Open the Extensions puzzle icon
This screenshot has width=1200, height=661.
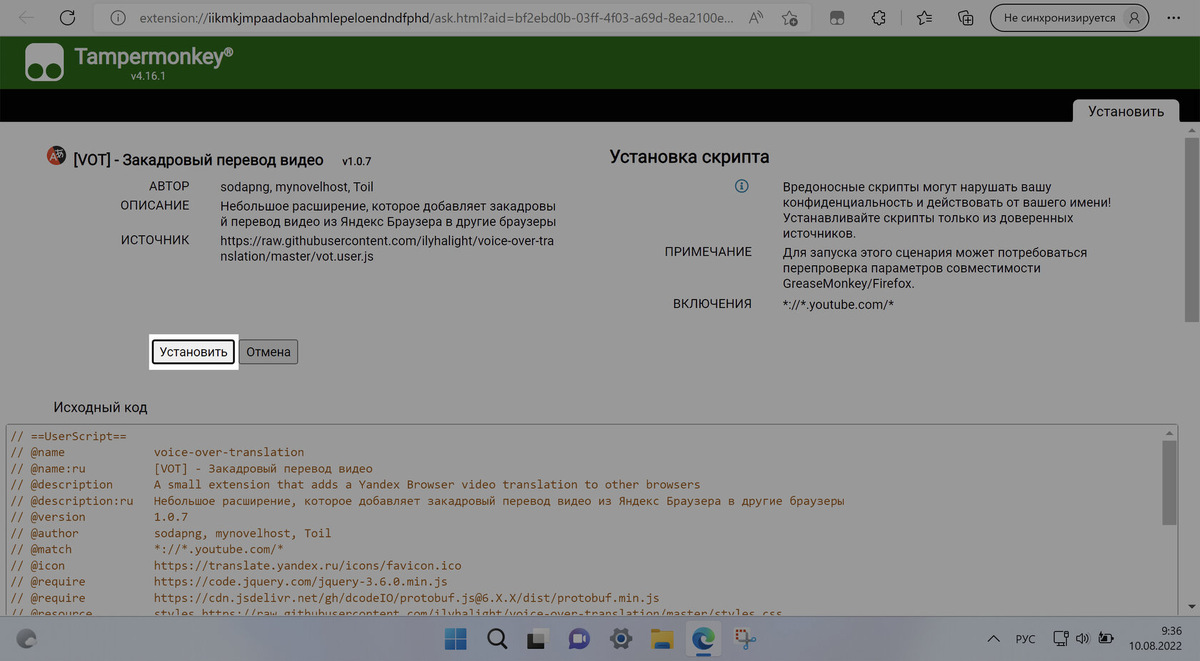879,18
